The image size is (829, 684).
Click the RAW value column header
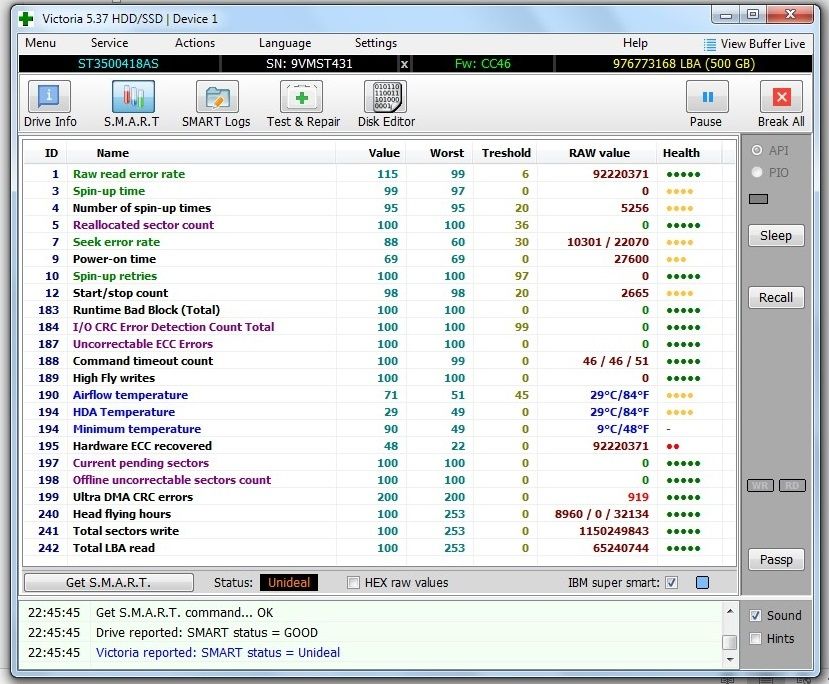point(599,153)
